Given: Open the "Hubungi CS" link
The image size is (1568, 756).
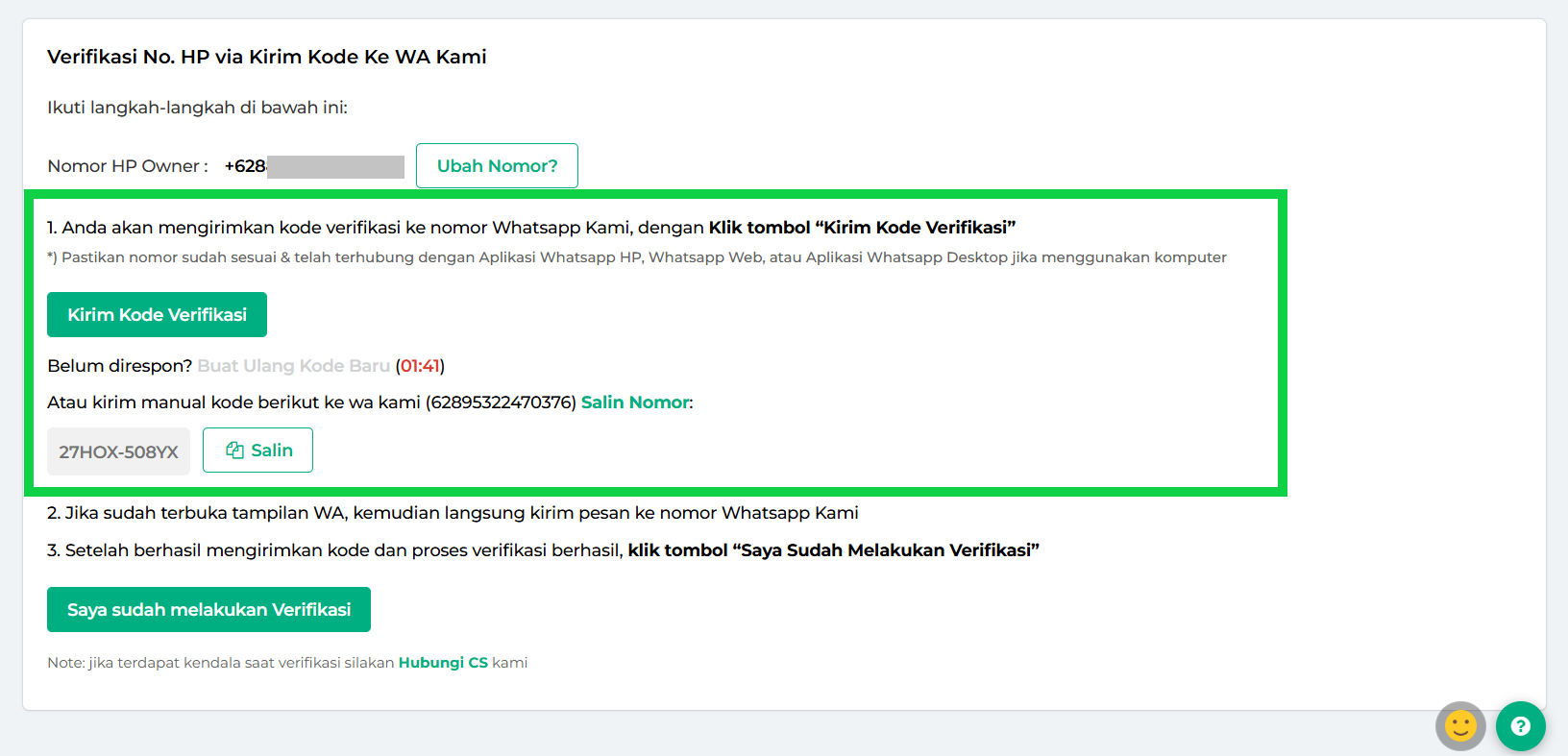Looking at the screenshot, I should pos(443,663).
